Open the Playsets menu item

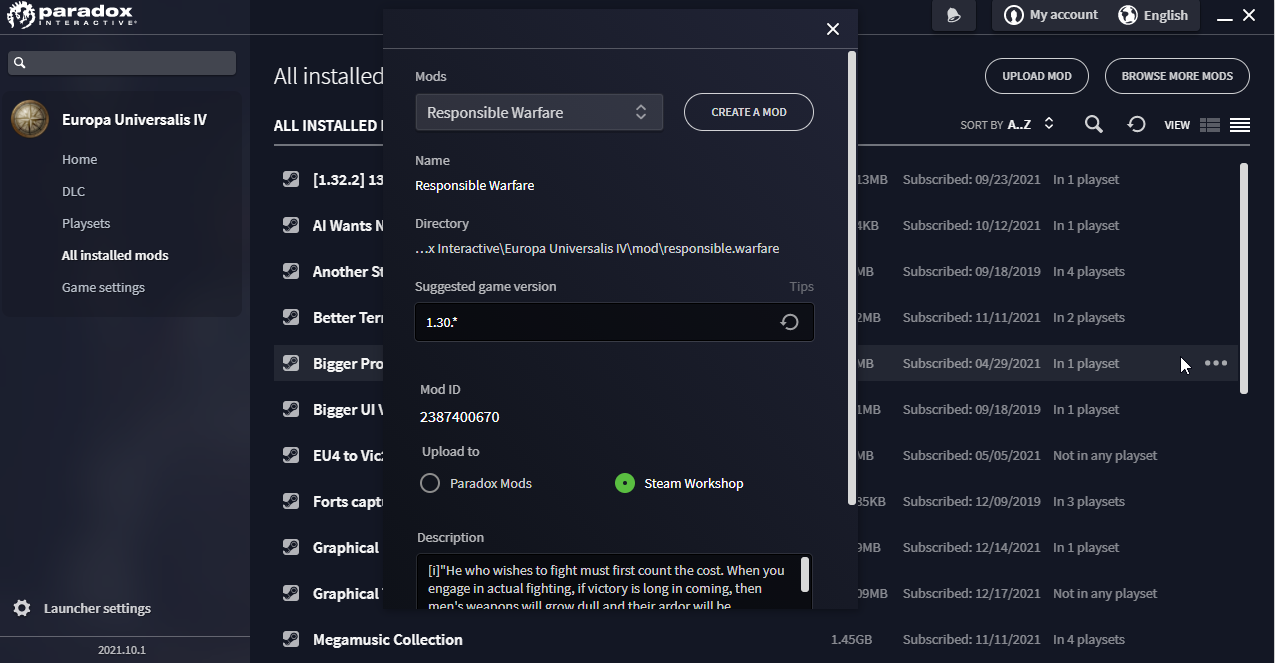(x=86, y=223)
